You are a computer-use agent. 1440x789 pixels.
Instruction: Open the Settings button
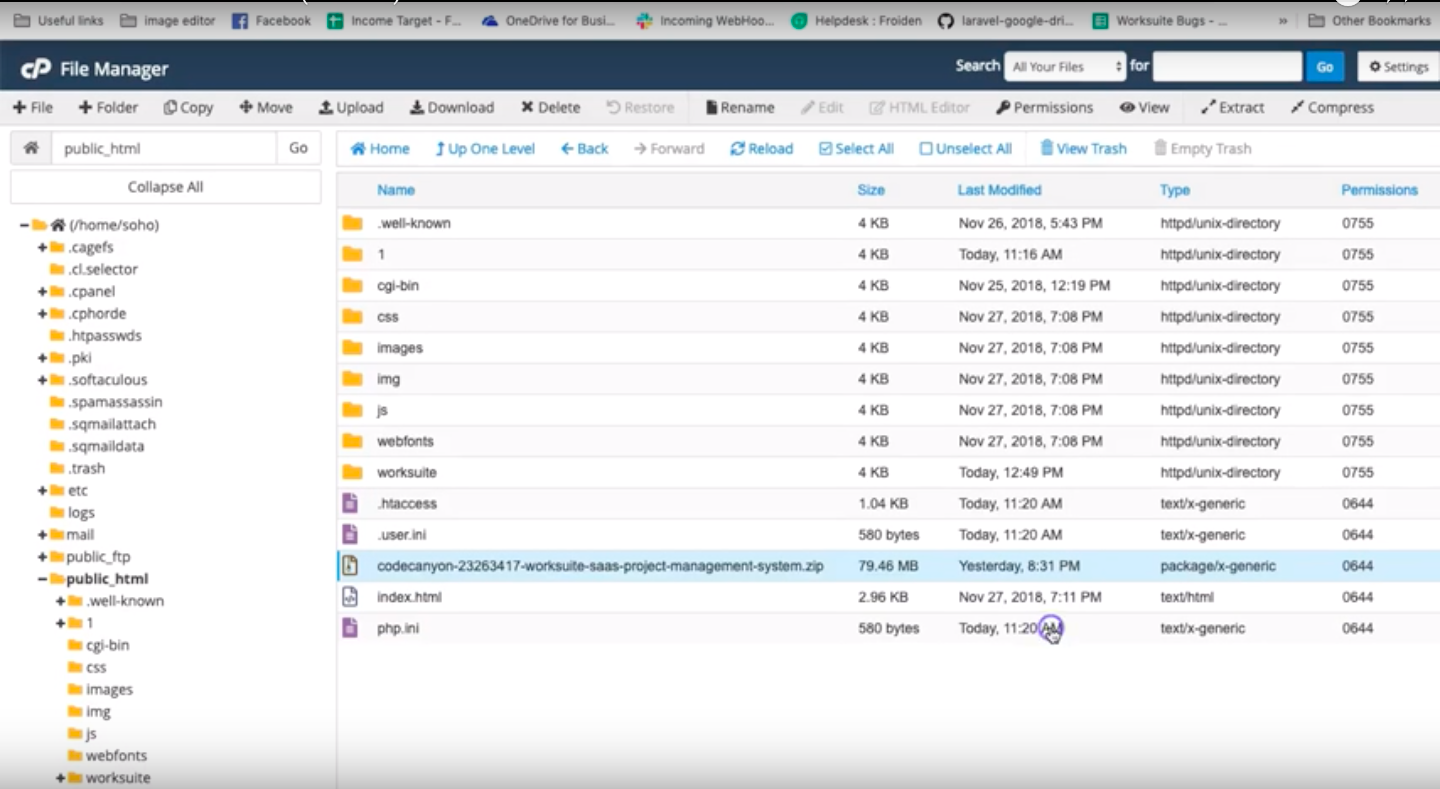click(x=1398, y=67)
